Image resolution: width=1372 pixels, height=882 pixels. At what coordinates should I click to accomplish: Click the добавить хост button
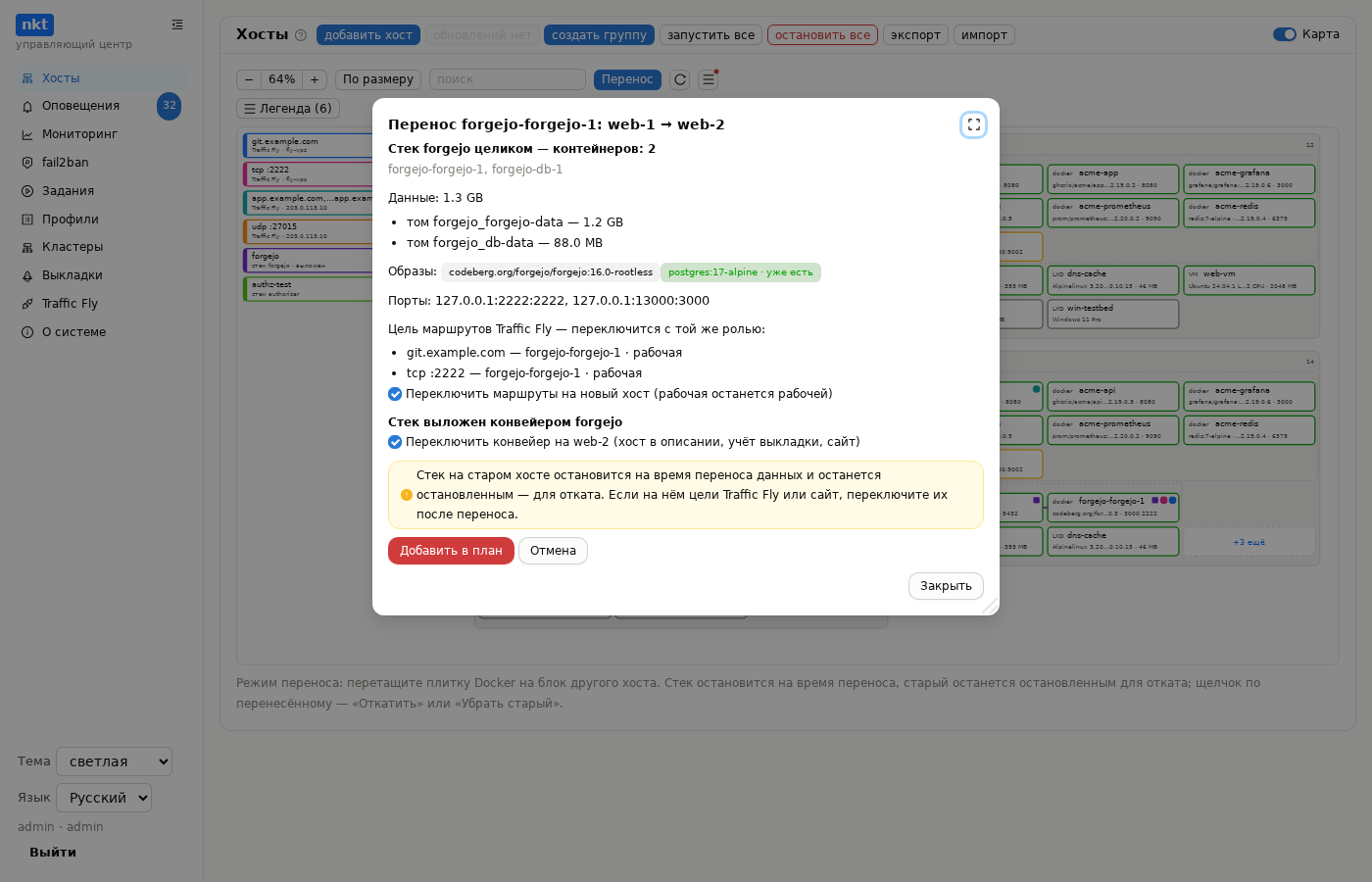(x=368, y=35)
